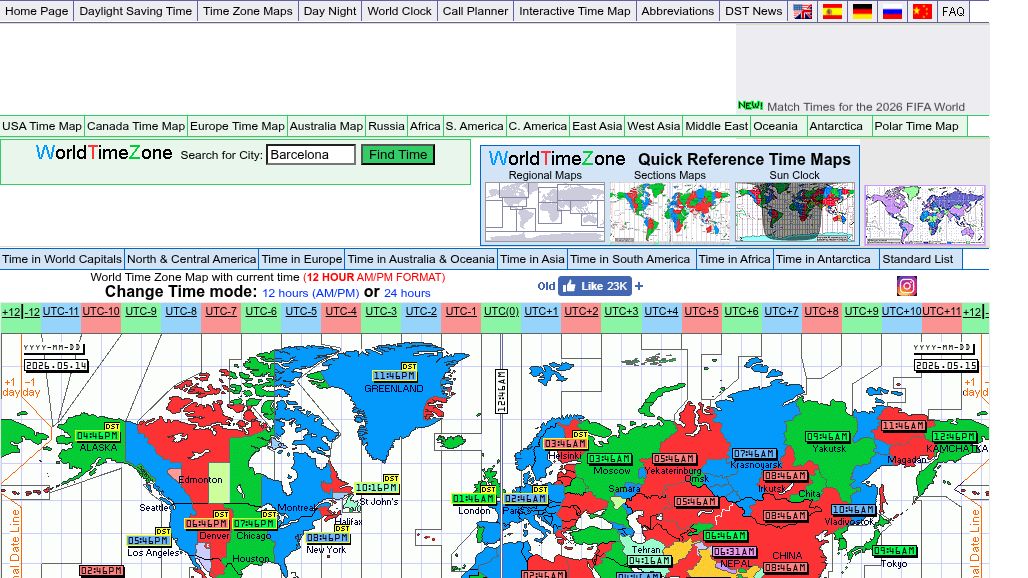Switch to the English (UK) flag language
Screen dimensions: 1028x578
802,11
